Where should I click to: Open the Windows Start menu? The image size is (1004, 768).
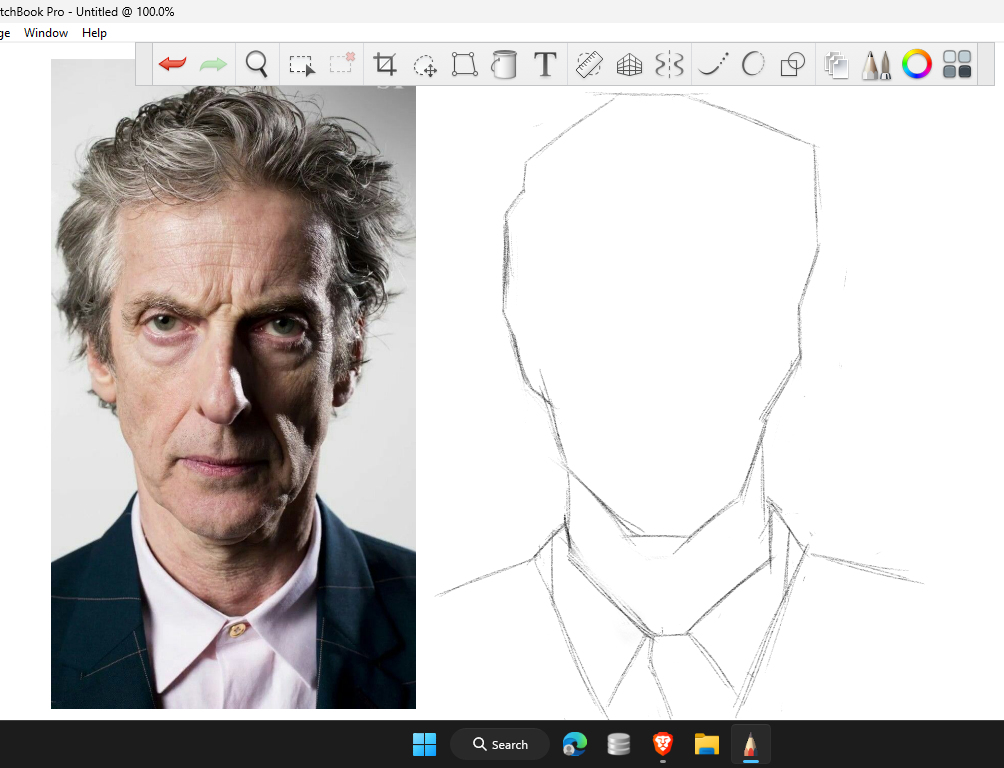click(424, 744)
